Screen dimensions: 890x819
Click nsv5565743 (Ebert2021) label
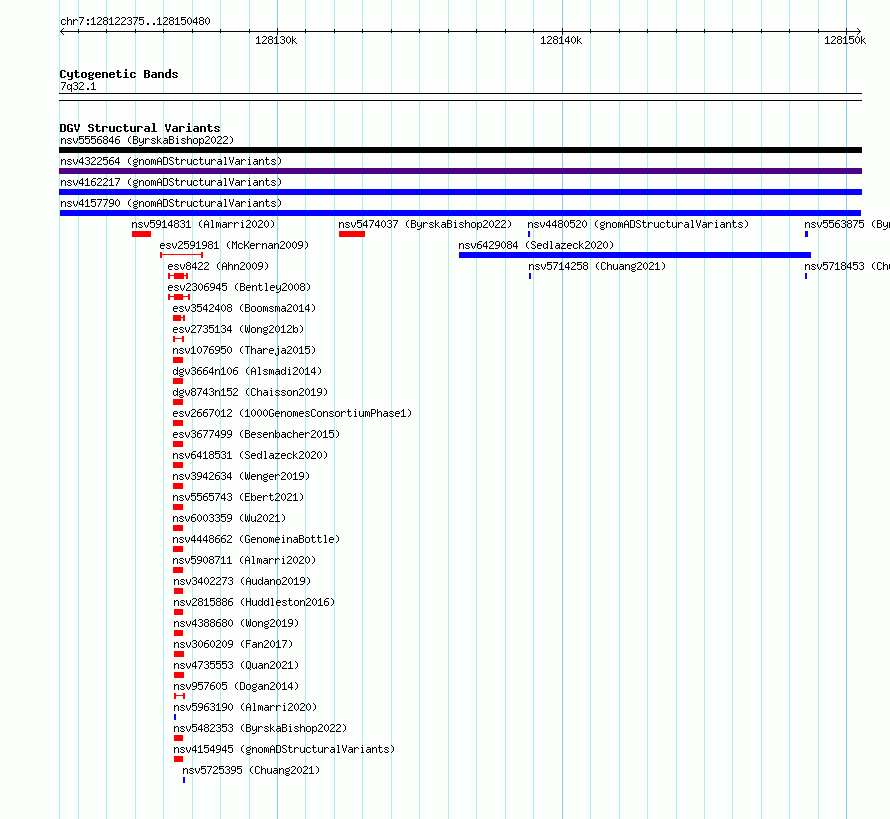coord(238,497)
